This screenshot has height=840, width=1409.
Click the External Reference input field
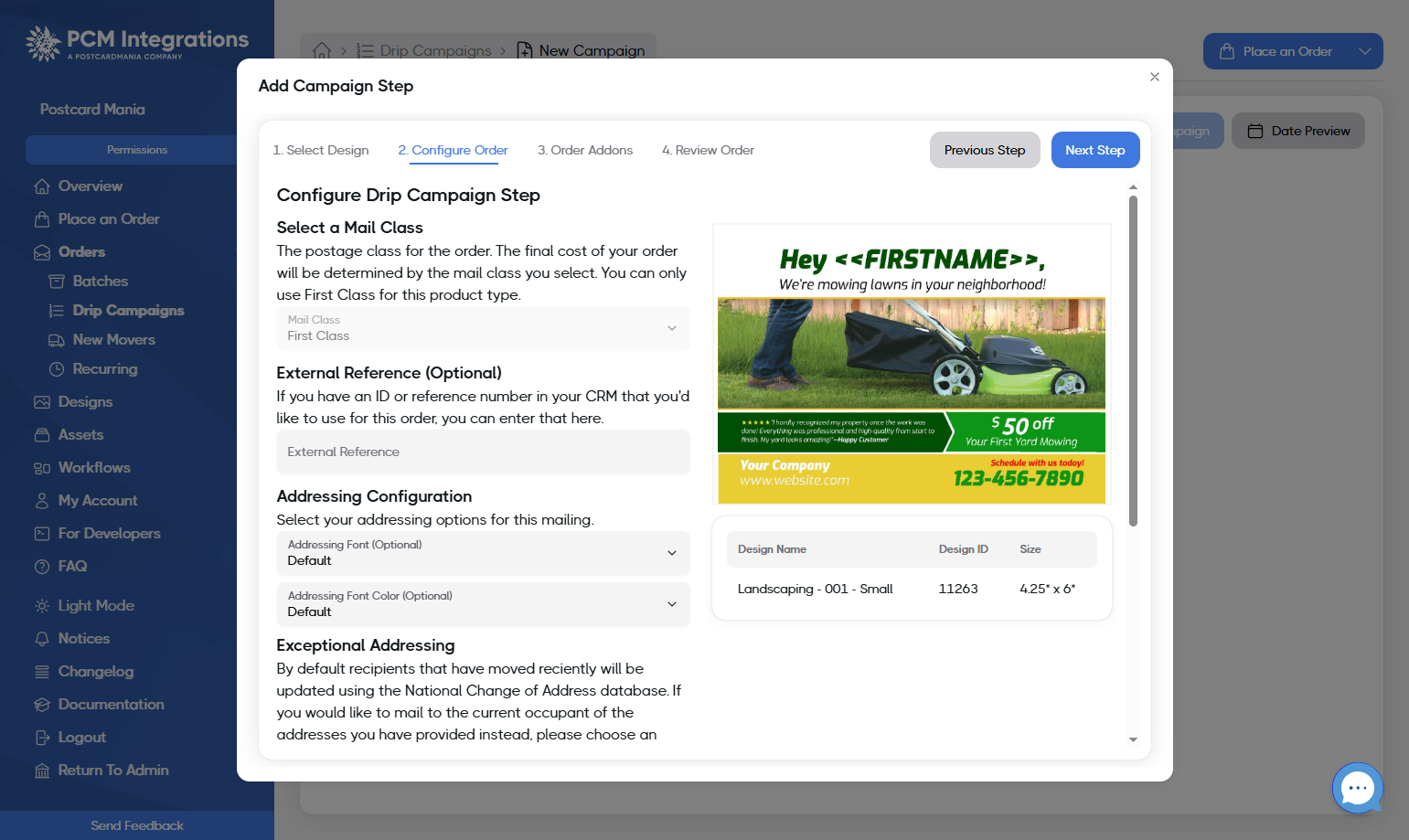tap(483, 452)
